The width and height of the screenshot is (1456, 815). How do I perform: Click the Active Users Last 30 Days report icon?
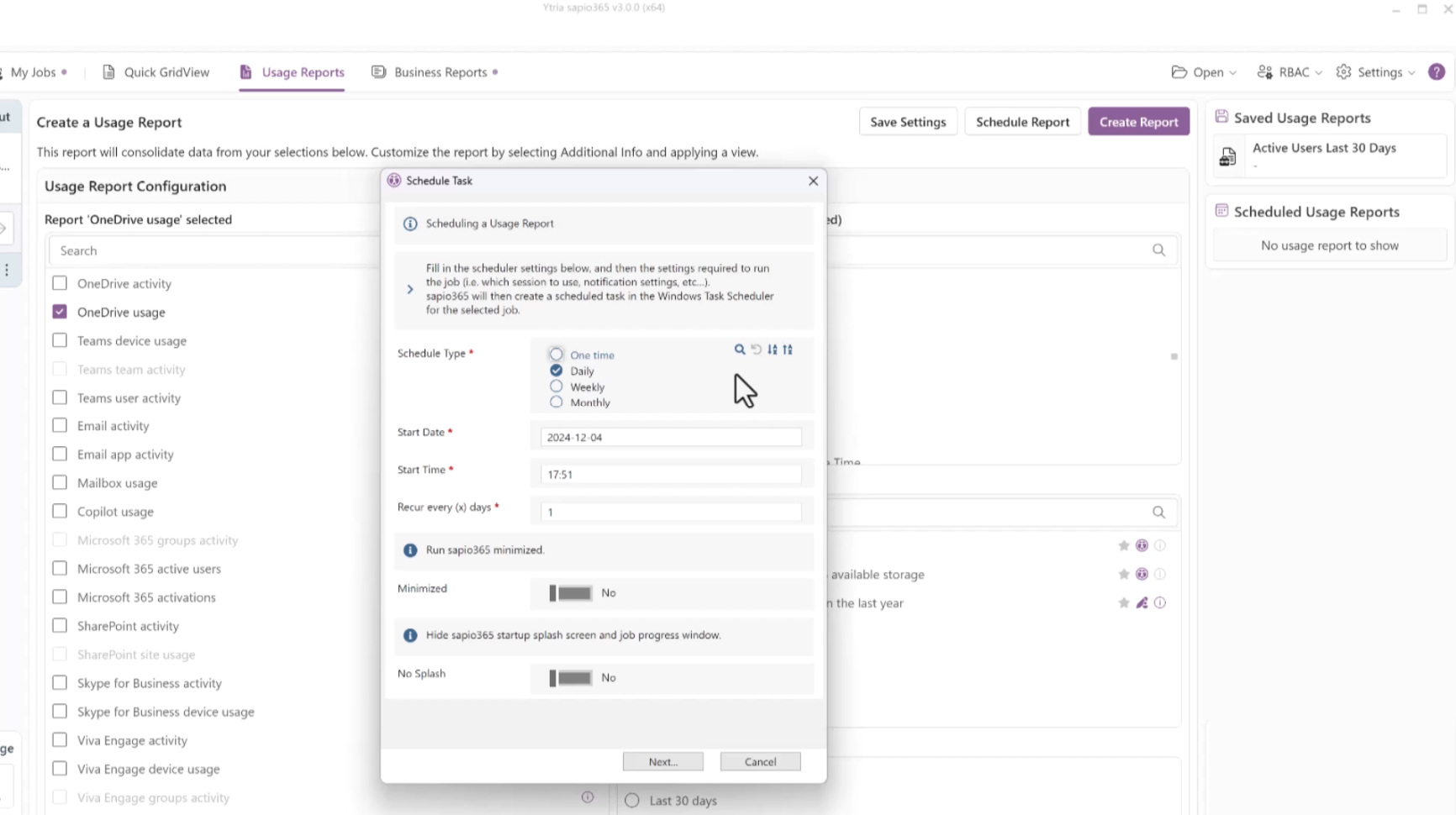pyautogui.click(x=1228, y=156)
